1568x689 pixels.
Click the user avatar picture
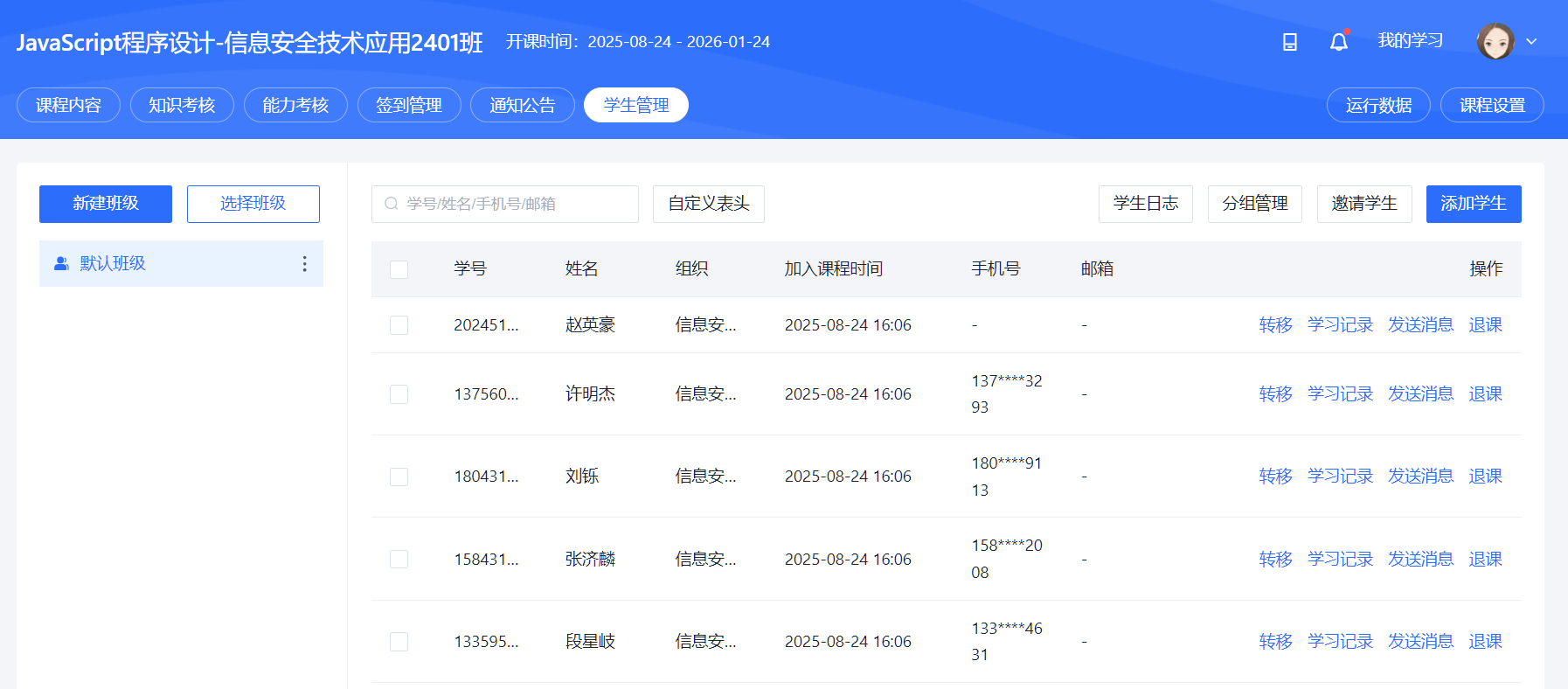click(1495, 41)
